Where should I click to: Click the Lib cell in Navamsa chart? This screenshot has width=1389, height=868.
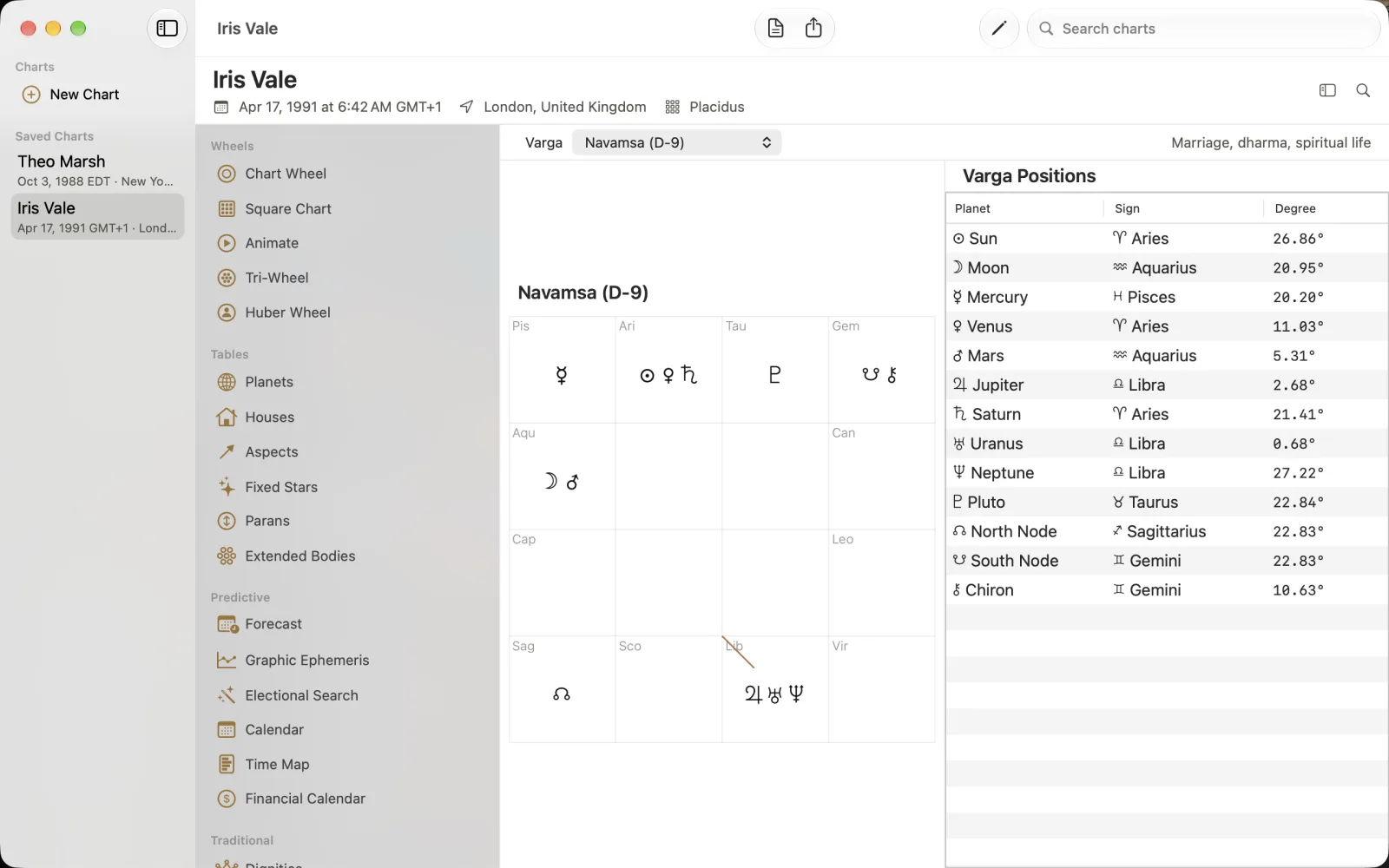(774, 689)
